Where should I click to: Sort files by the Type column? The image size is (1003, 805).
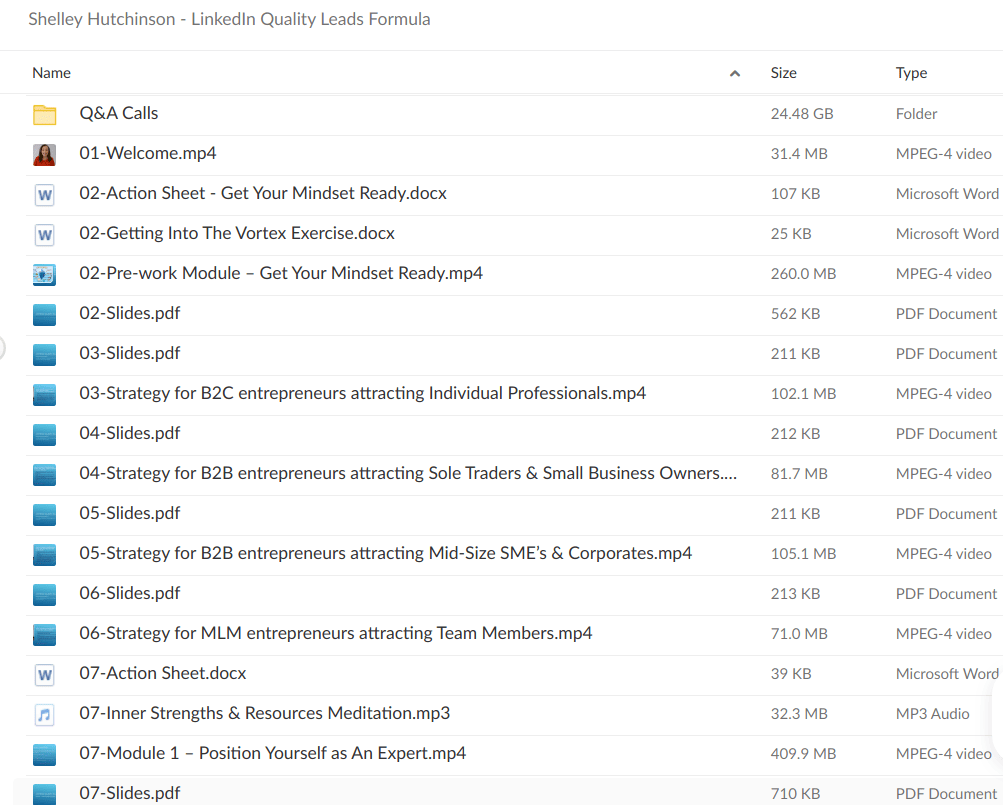pyautogui.click(x=911, y=72)
